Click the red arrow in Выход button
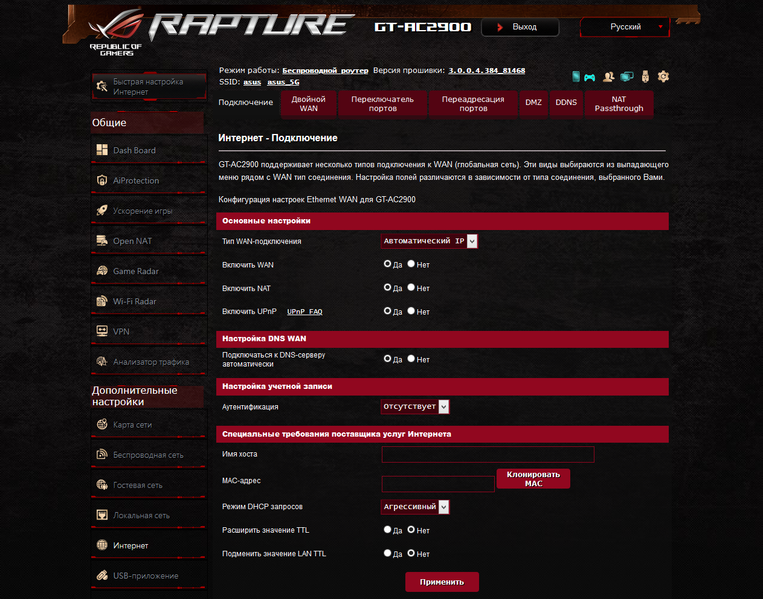 (500, 27)
